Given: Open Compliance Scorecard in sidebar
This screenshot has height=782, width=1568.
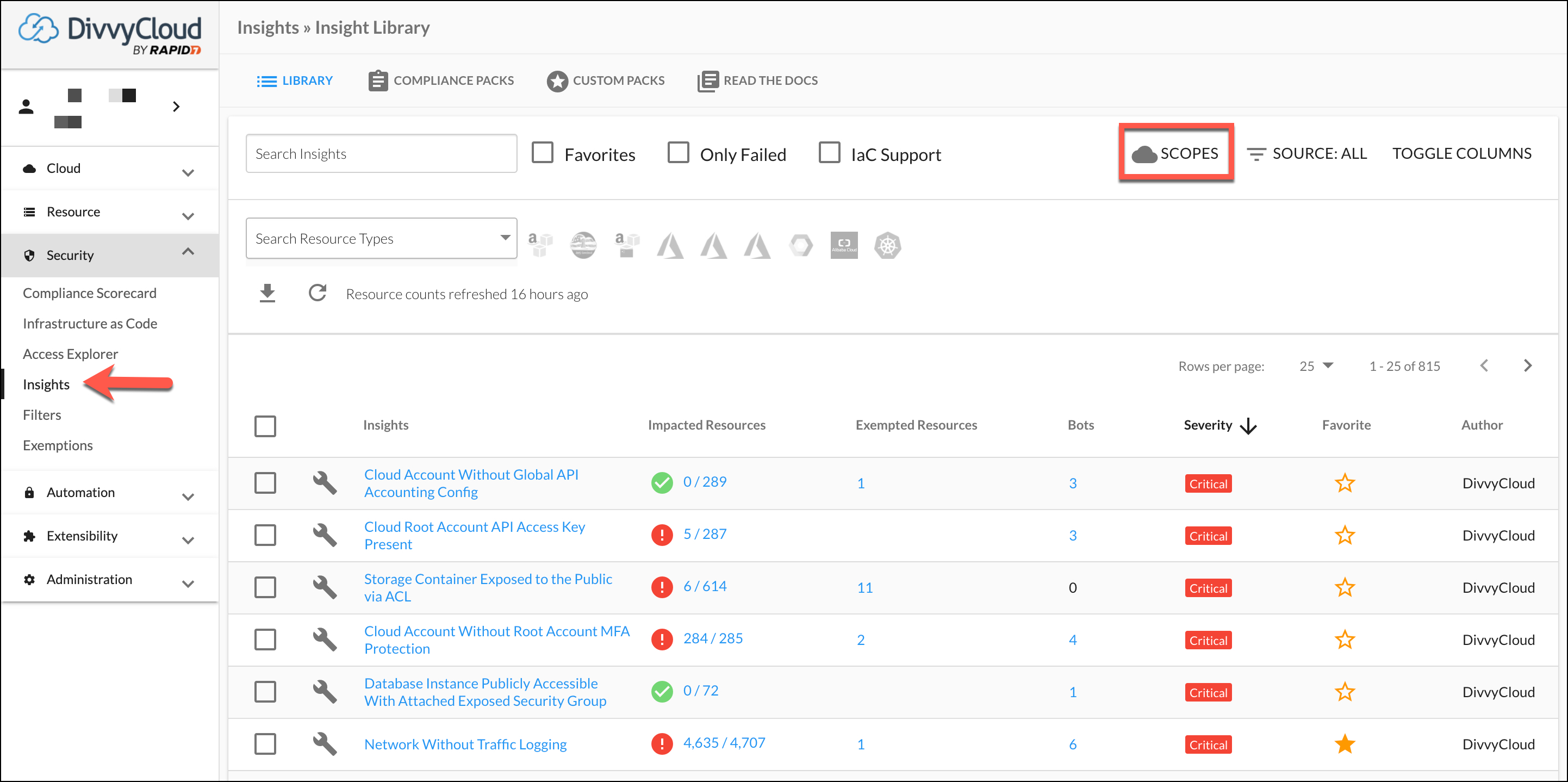Looking at the screenshot, I should (90, 293).
